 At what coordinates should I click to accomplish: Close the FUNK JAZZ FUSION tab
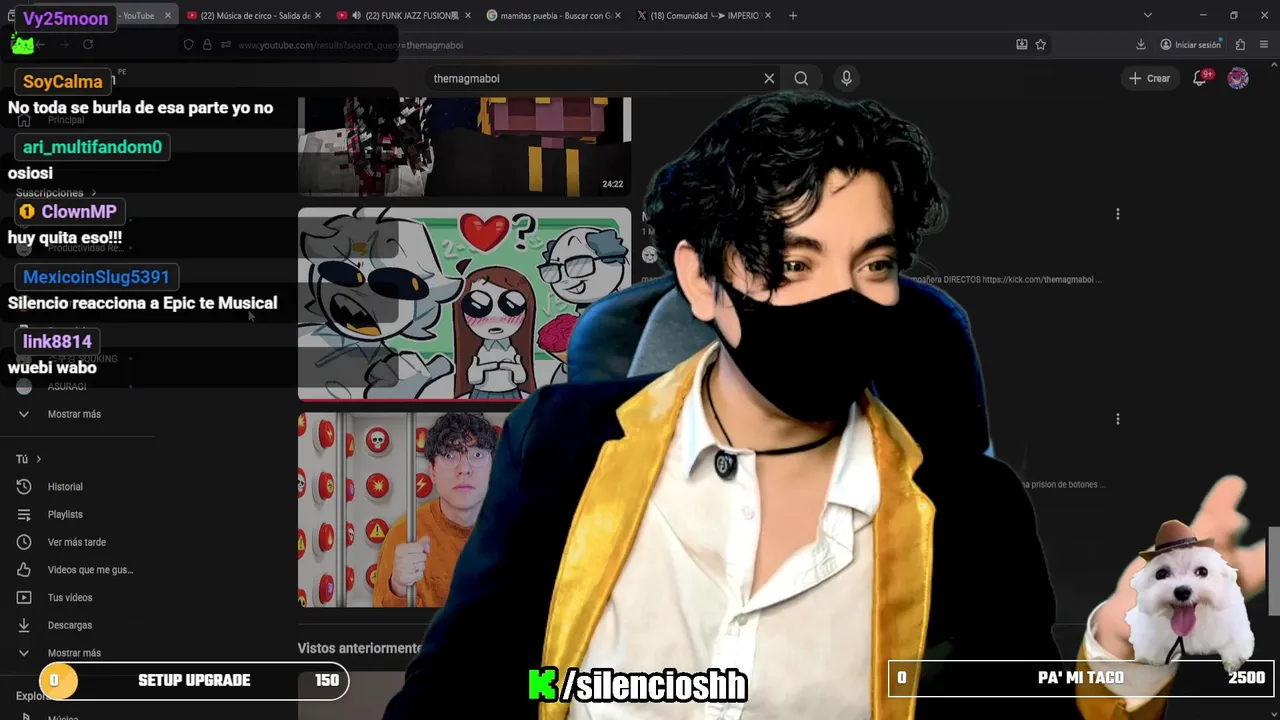pyautogui.click(x=468, y=15)
